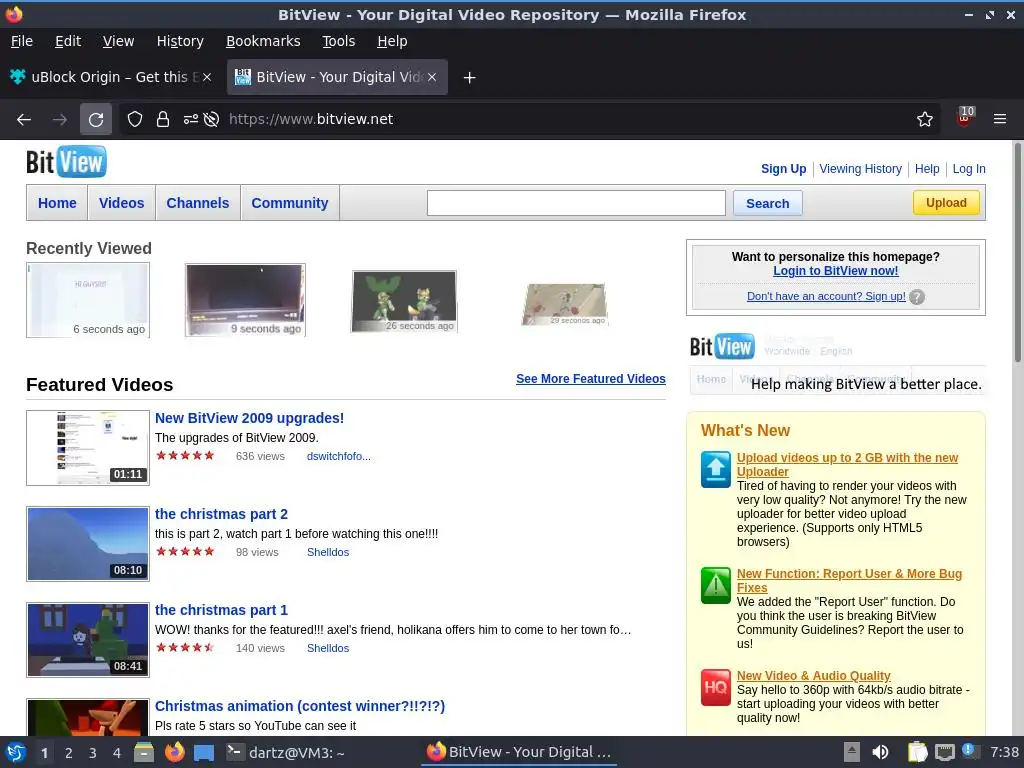
Task: Open Christmas animation contest winner video title
Action: coord(300,706)
